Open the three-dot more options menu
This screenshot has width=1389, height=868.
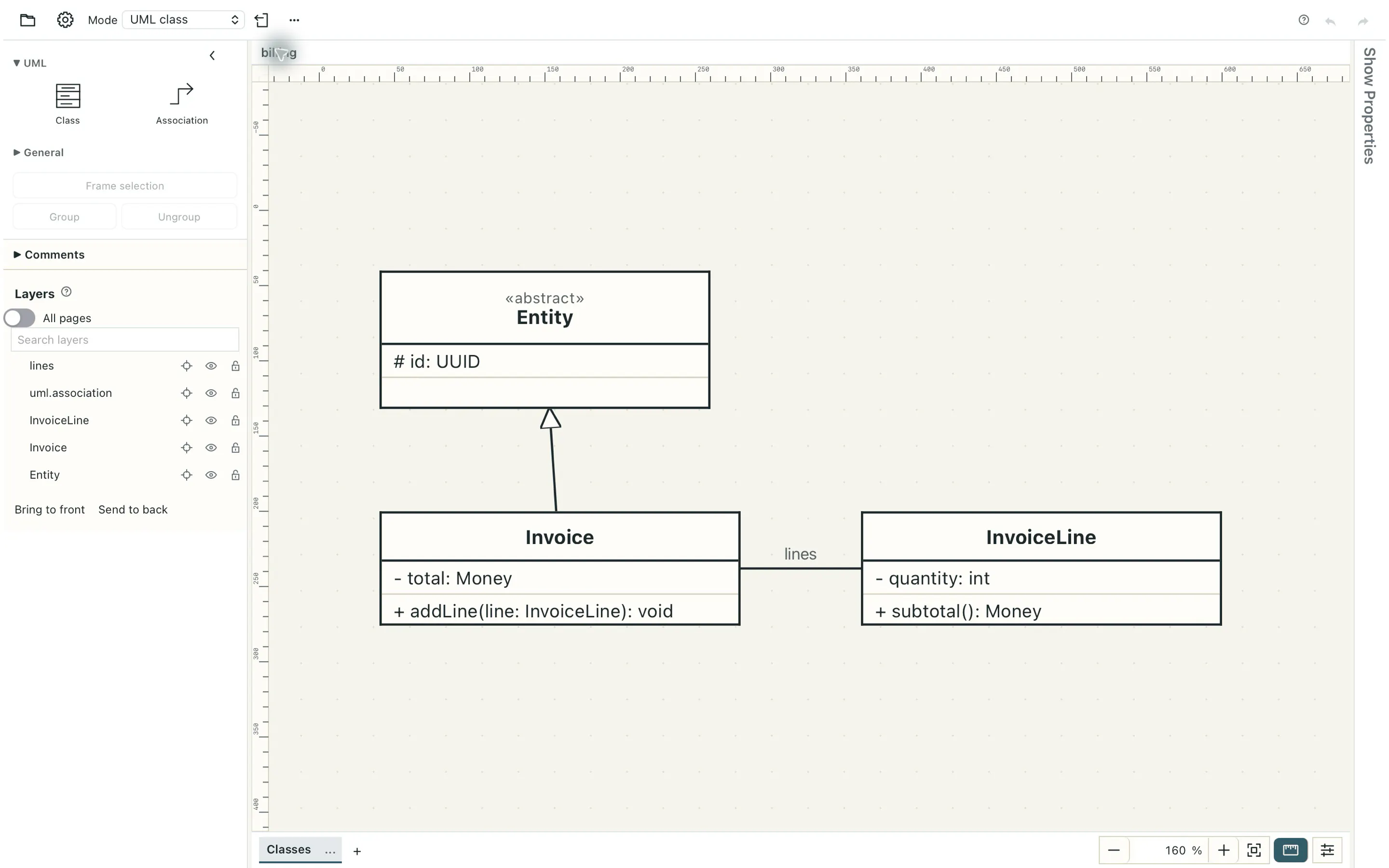(x=295, y=20)
